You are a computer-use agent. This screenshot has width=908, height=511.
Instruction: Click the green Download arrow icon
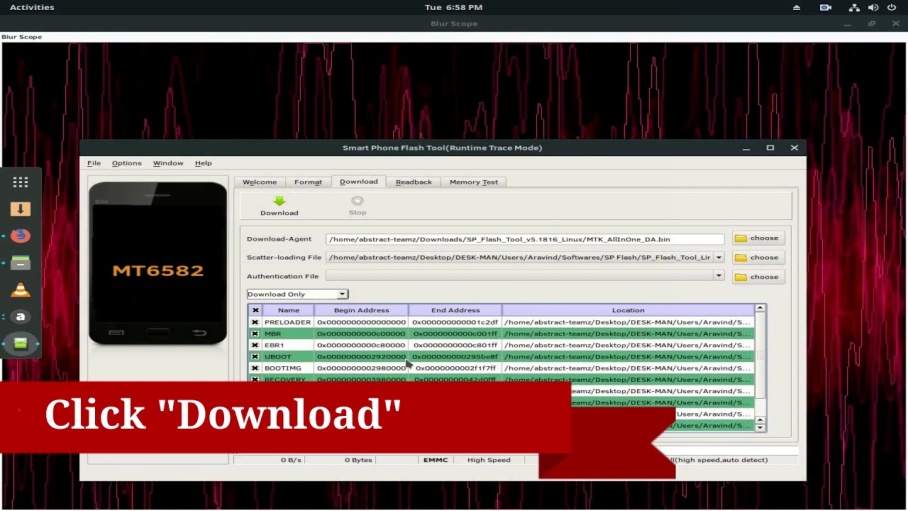(279, 201)
